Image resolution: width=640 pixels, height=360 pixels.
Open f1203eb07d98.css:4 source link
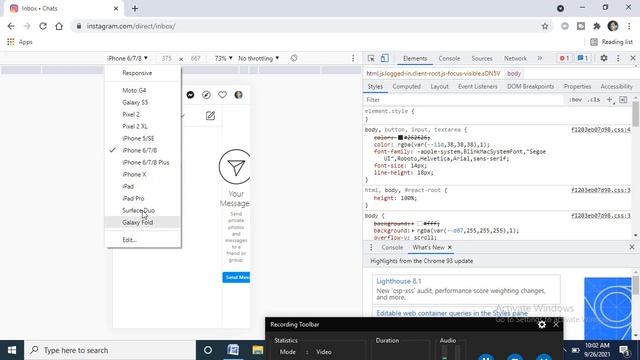pyautogui.click(x=601, y=130)
